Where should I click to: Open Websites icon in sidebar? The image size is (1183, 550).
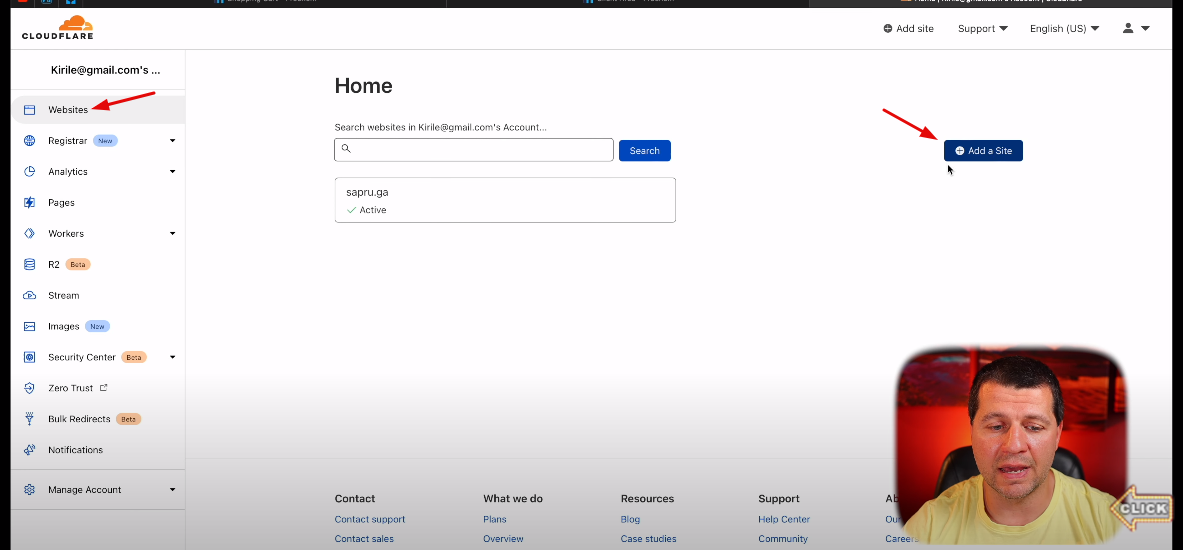[x=29, y=110]
